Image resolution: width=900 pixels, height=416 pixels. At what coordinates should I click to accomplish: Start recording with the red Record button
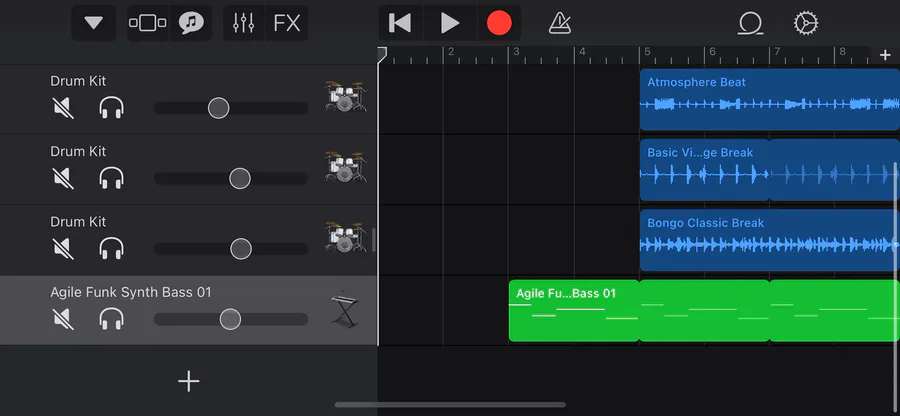click(x=499, y=24)
